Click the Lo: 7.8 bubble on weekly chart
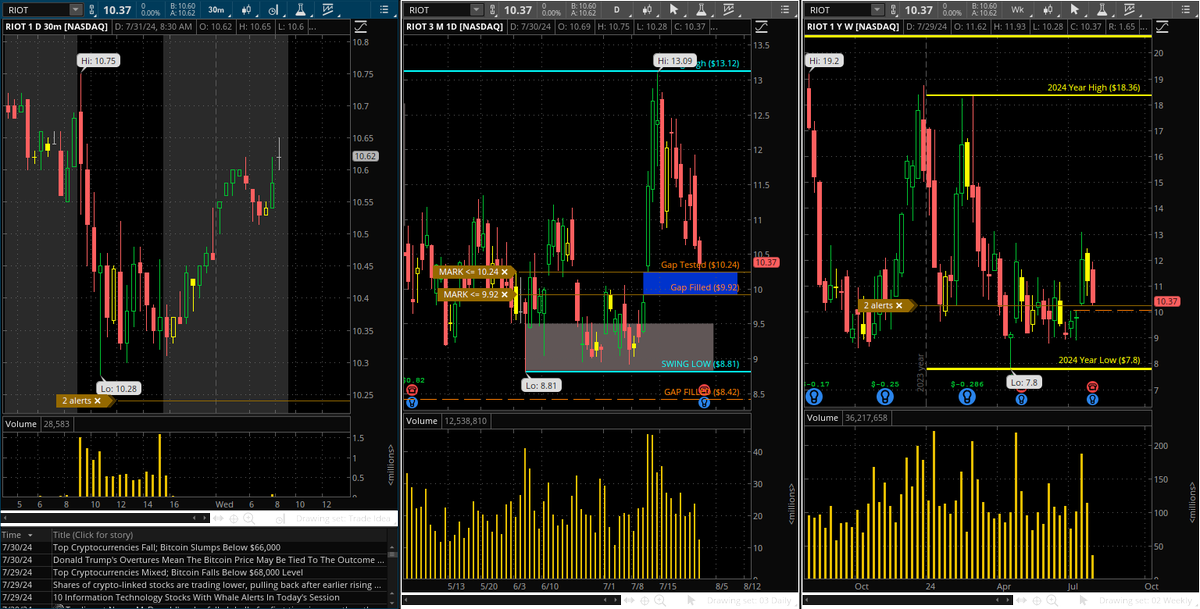 1024,382
